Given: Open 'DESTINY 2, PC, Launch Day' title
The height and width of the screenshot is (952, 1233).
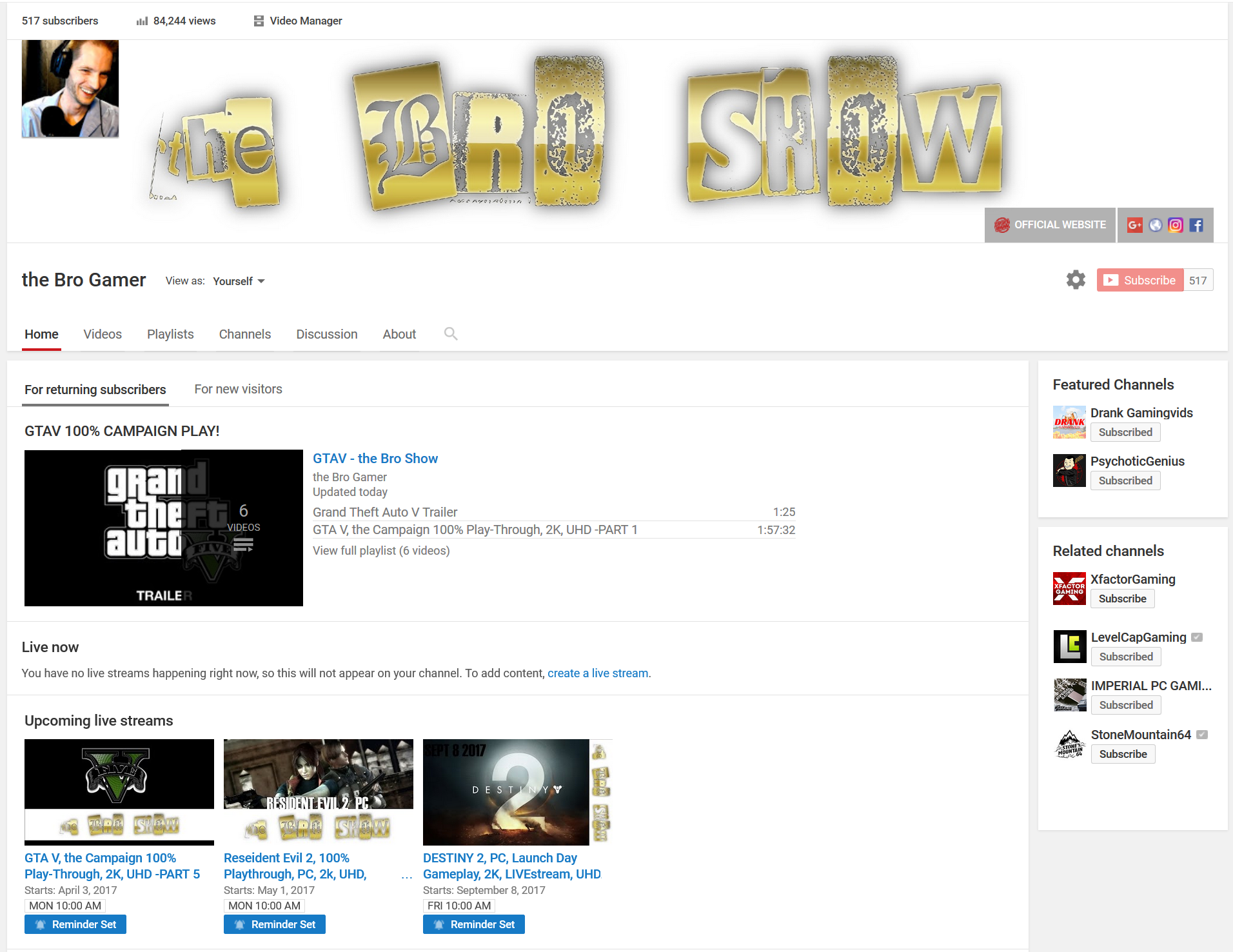Looking at the screenshot, I should pyautogui.click(x=512, y=866).
